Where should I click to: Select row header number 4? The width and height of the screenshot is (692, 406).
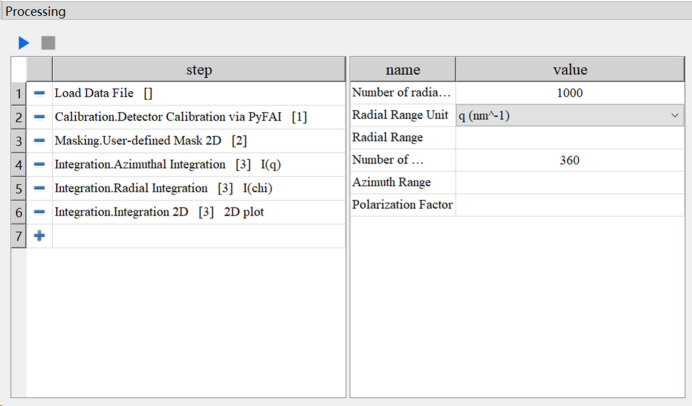[19, 165]
